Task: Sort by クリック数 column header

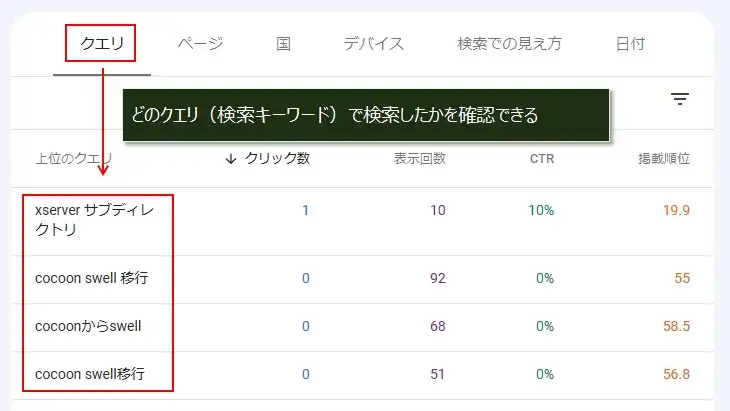Action: click(x=277, y=159)
